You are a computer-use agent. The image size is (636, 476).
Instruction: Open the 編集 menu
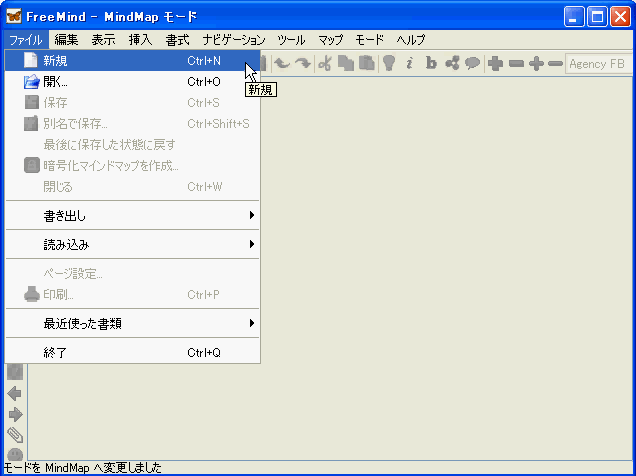(67, 40)
